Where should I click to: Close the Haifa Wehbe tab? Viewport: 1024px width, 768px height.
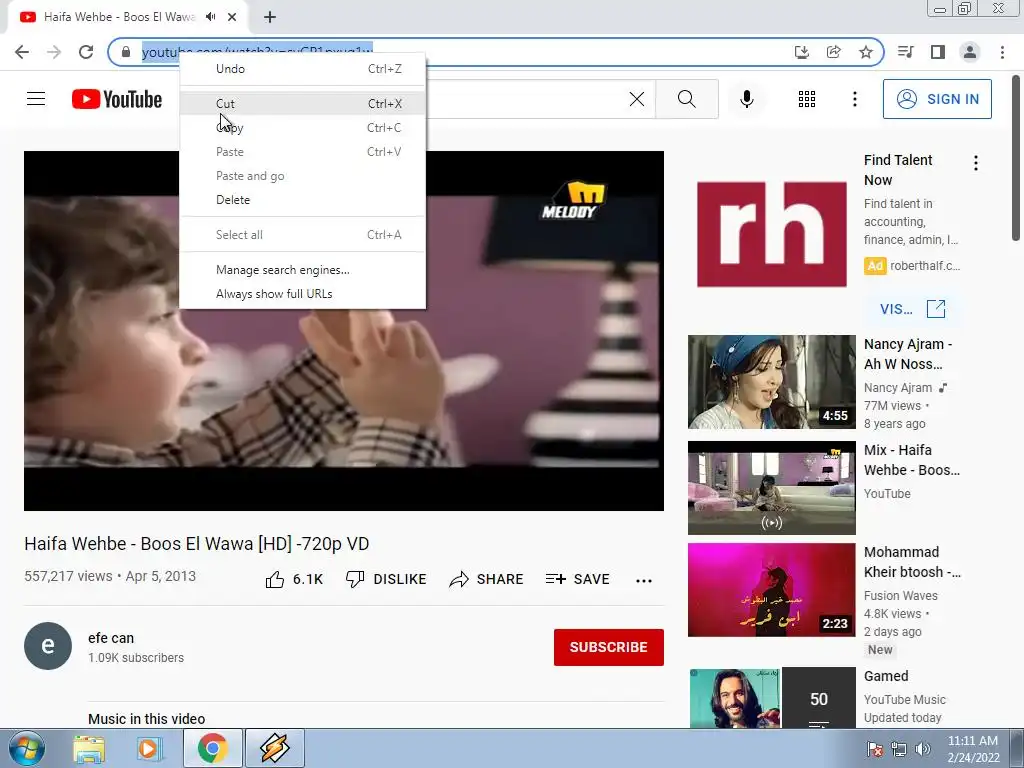(232, 17)
